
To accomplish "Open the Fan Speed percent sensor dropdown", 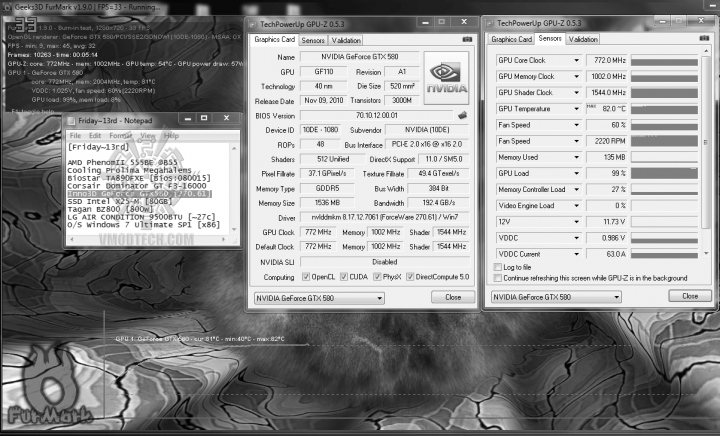I will [x=576, y=125].
